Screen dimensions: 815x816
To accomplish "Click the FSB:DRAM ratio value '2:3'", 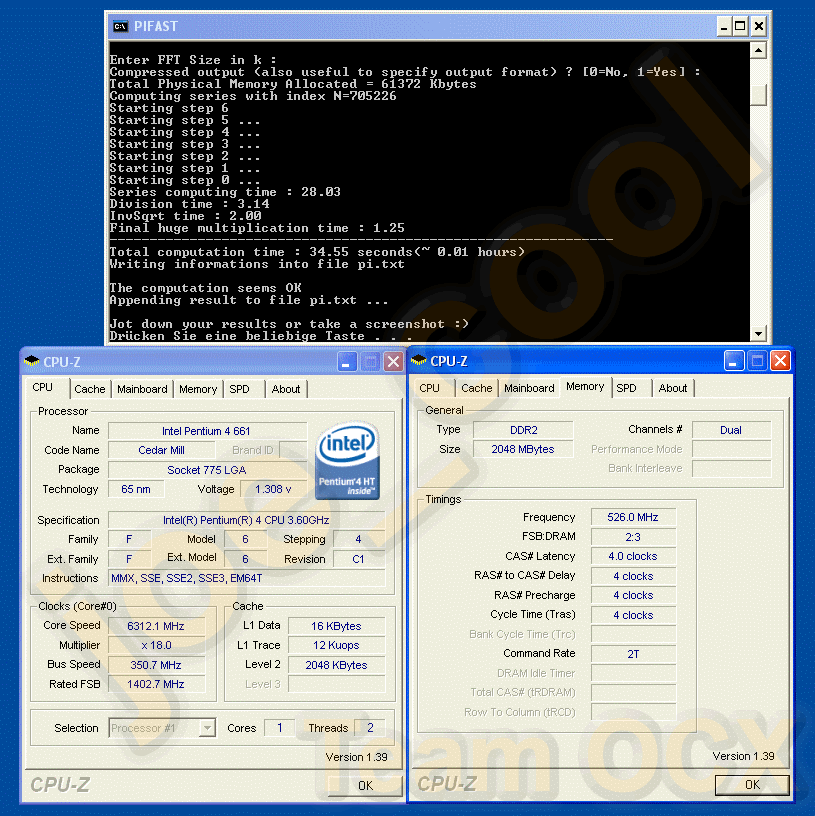I will (x=633, y=537).
